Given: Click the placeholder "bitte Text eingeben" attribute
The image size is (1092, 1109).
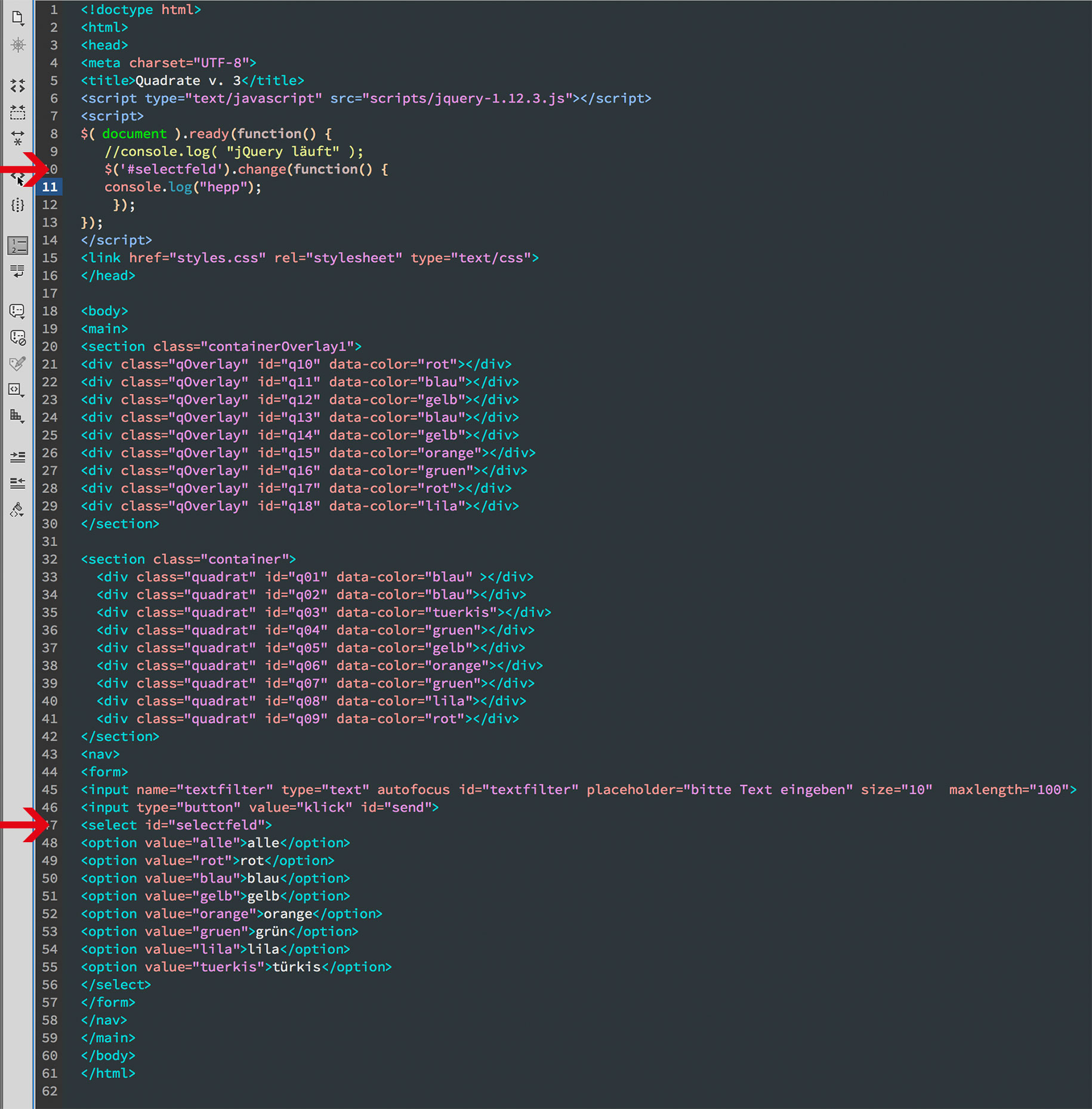Looking at the screenshot, I should click(x=720, y=790).
